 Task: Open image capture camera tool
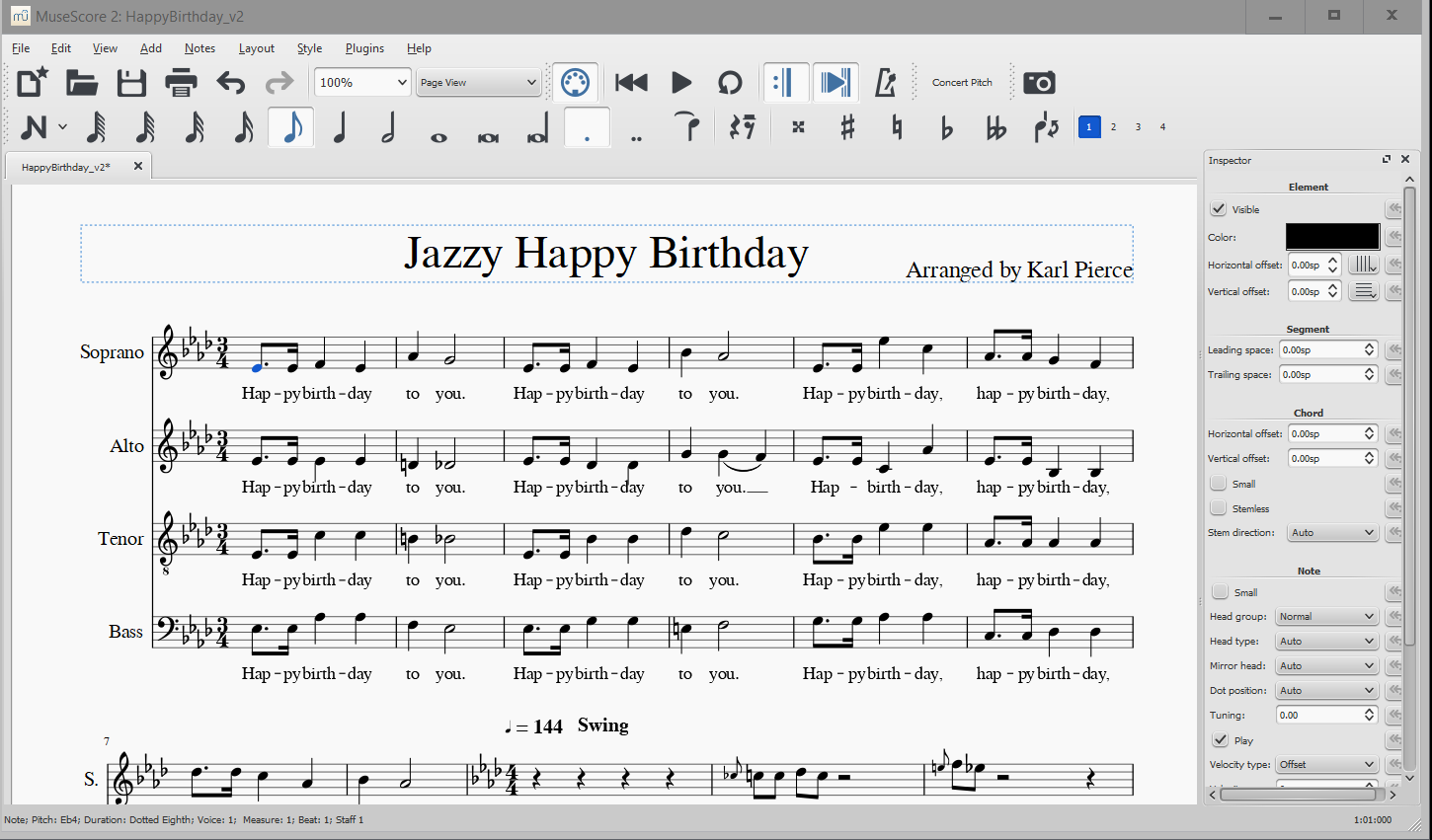pyautogui.click(x=1039, y=82)
